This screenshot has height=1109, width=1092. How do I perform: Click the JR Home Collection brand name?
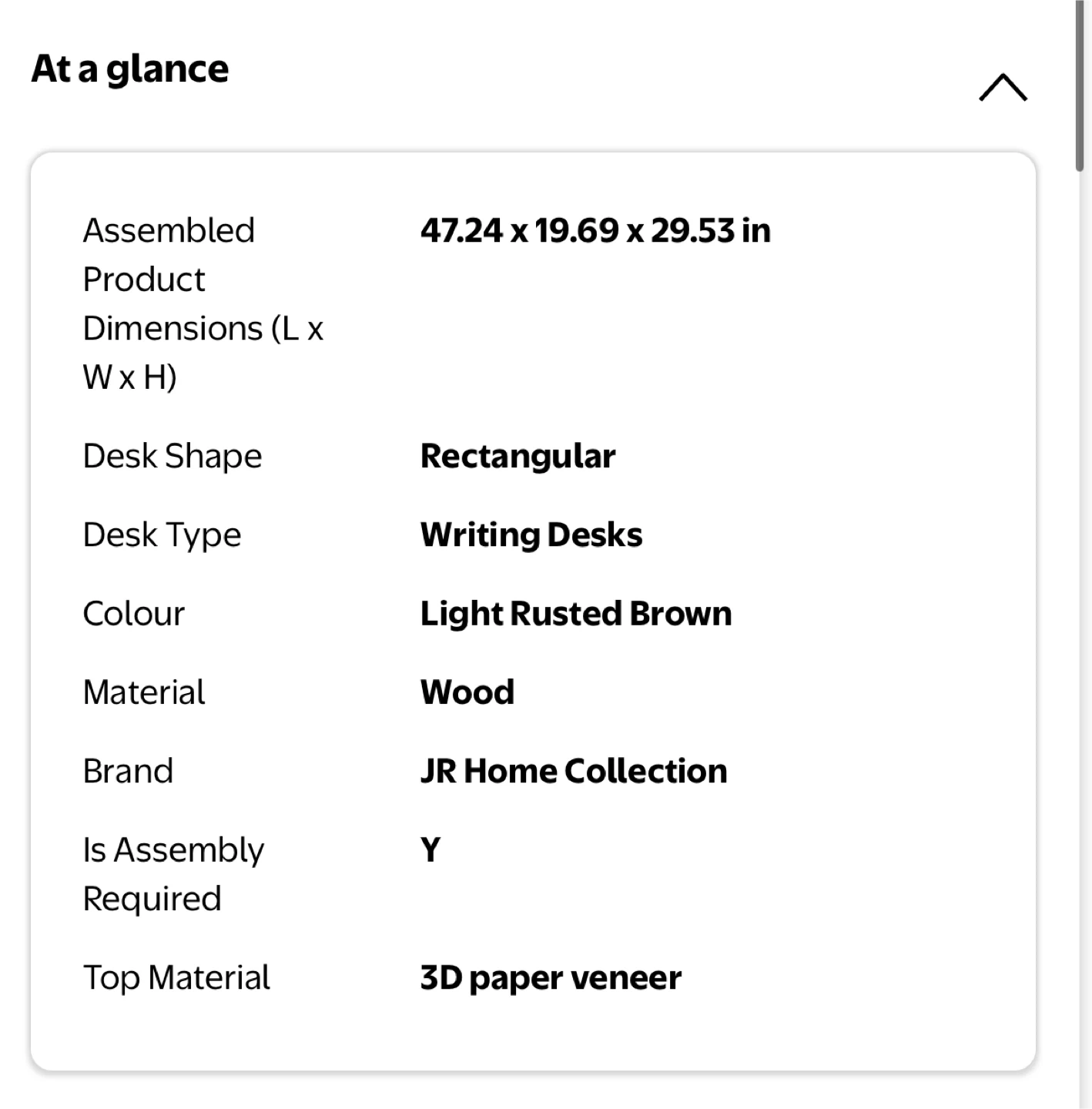click(x=574, y=771)
